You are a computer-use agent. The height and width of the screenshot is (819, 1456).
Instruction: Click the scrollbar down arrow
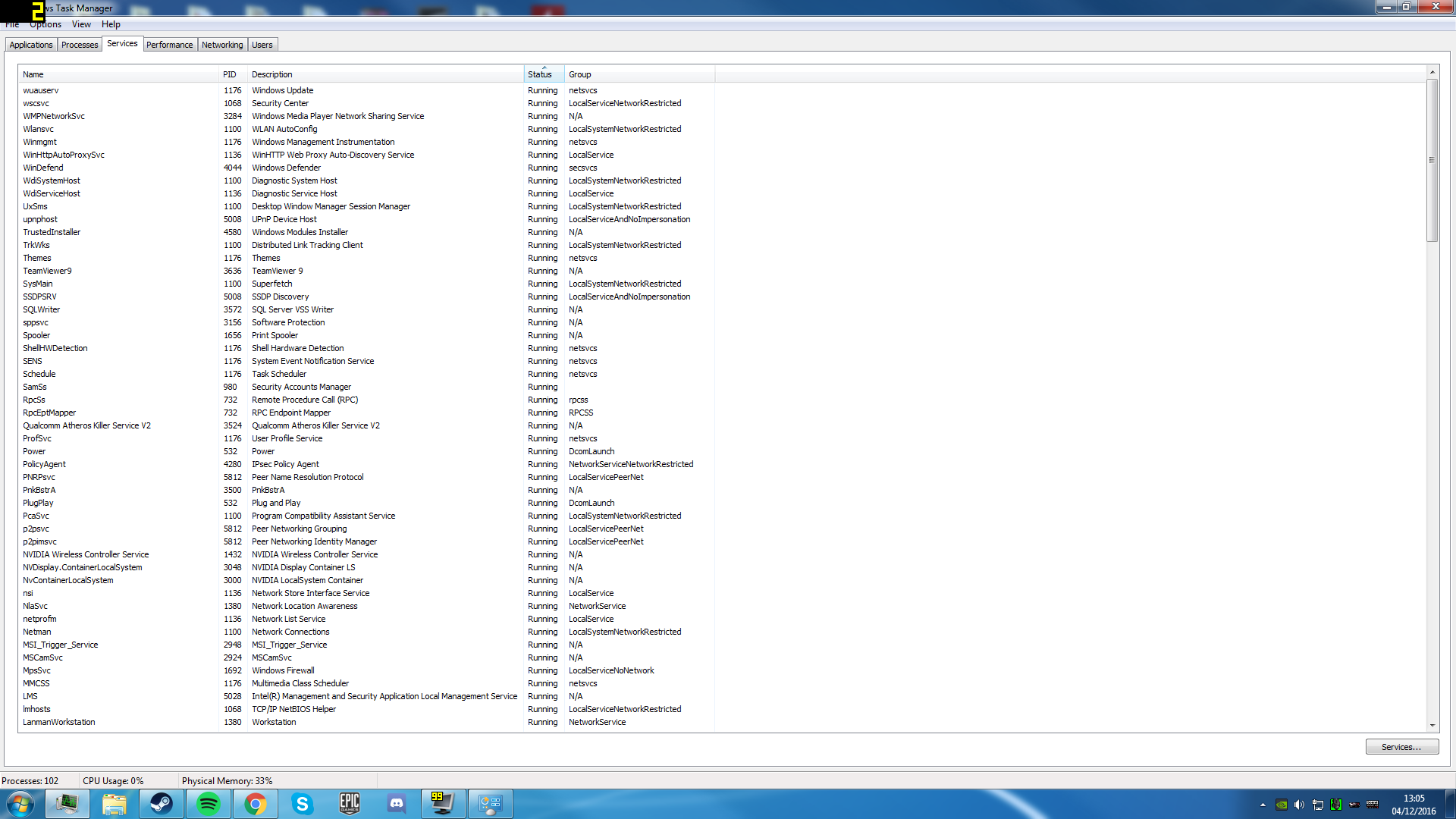[x=1432, y=726]
